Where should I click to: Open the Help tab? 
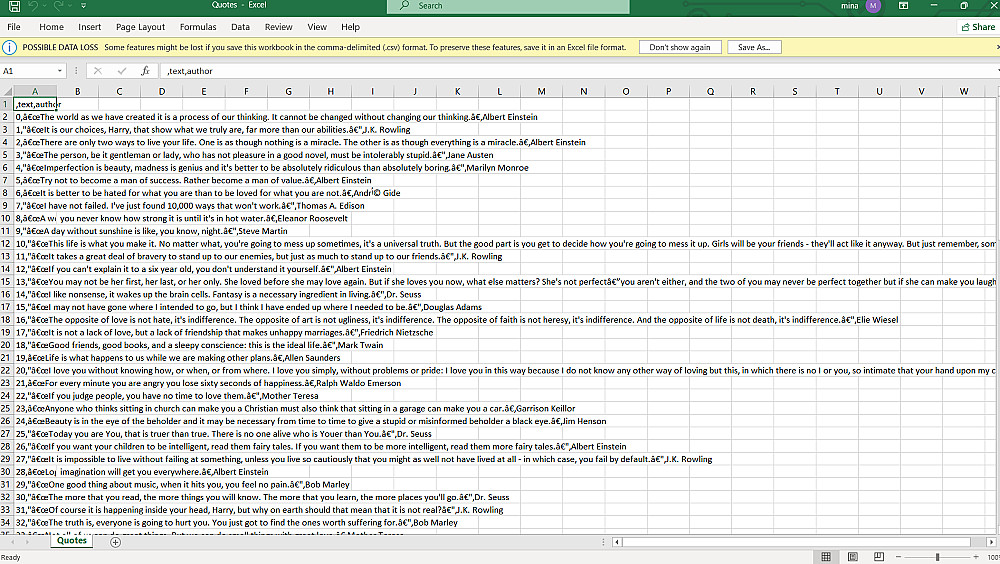[350, 27]
